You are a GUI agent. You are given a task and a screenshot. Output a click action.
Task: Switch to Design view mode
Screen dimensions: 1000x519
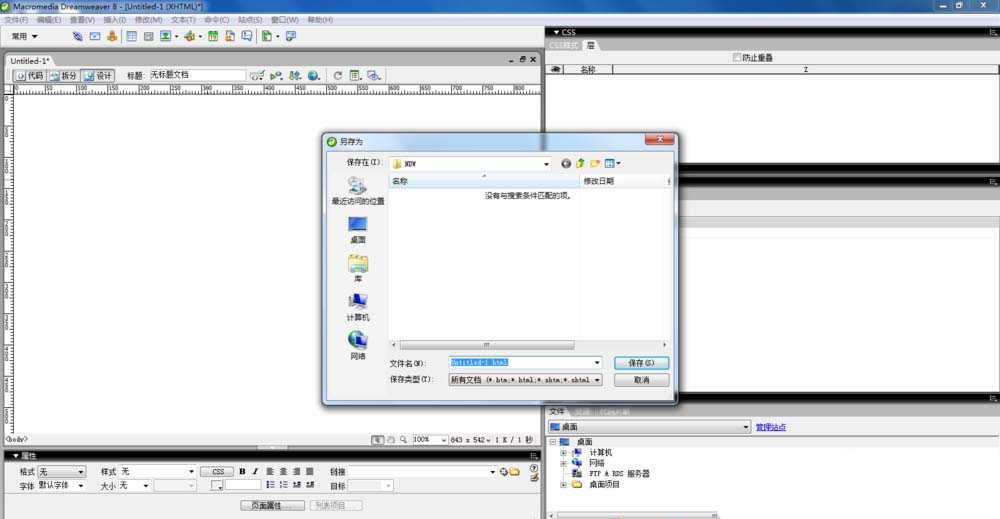pyautogui.click(x=98, y=75)
